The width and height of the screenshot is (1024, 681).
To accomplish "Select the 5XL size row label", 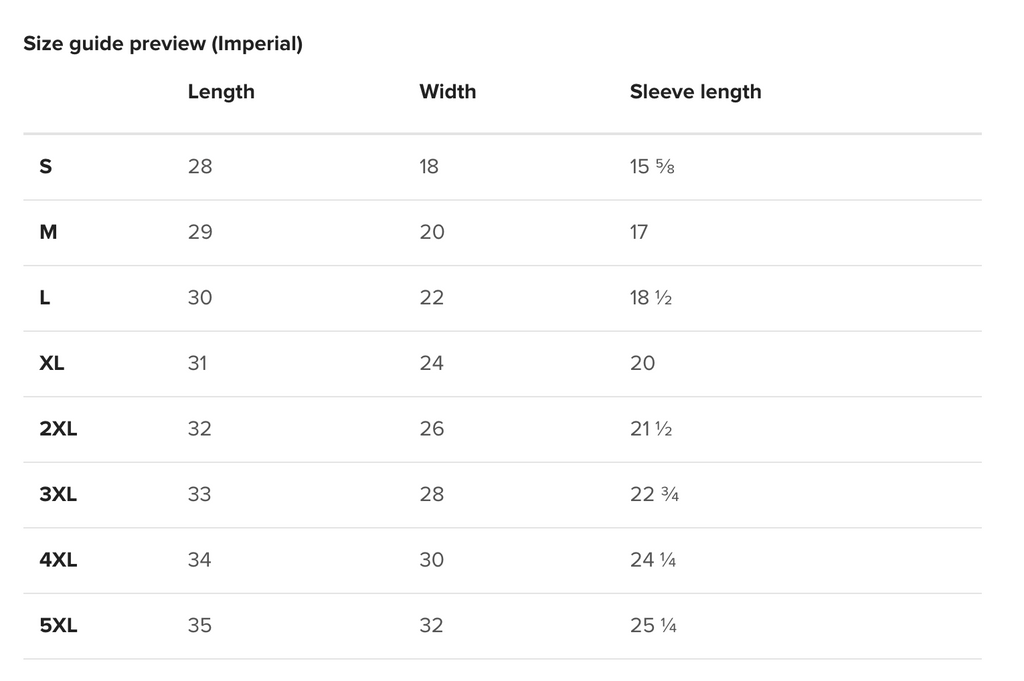I will (x=58, y=626).
